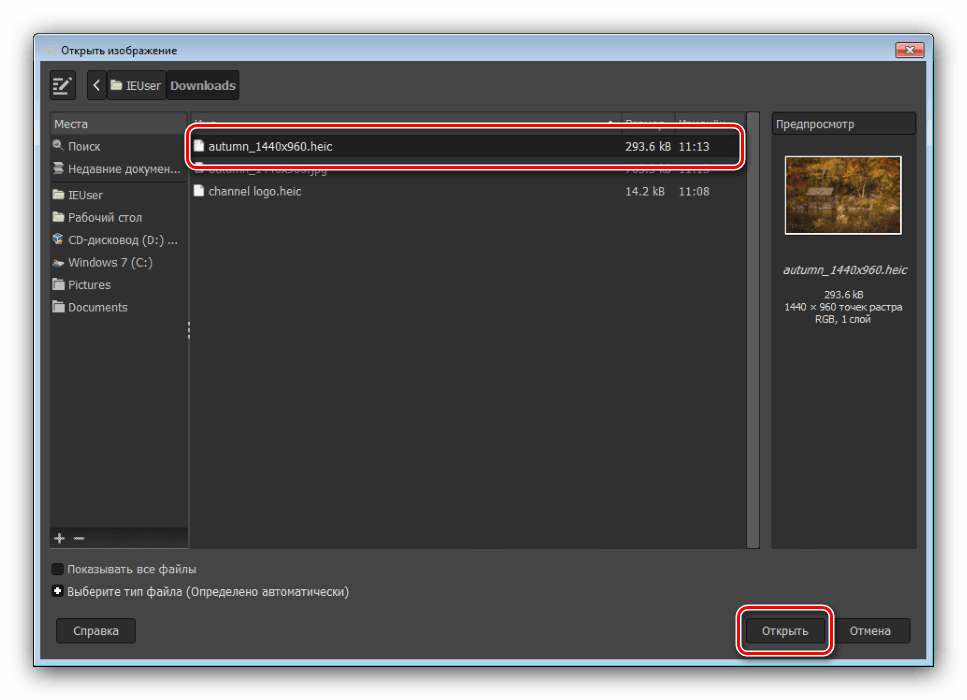Click the autumn_1440x960.heic file icon
The image size is (967, 700).
[x=199, y=146]
